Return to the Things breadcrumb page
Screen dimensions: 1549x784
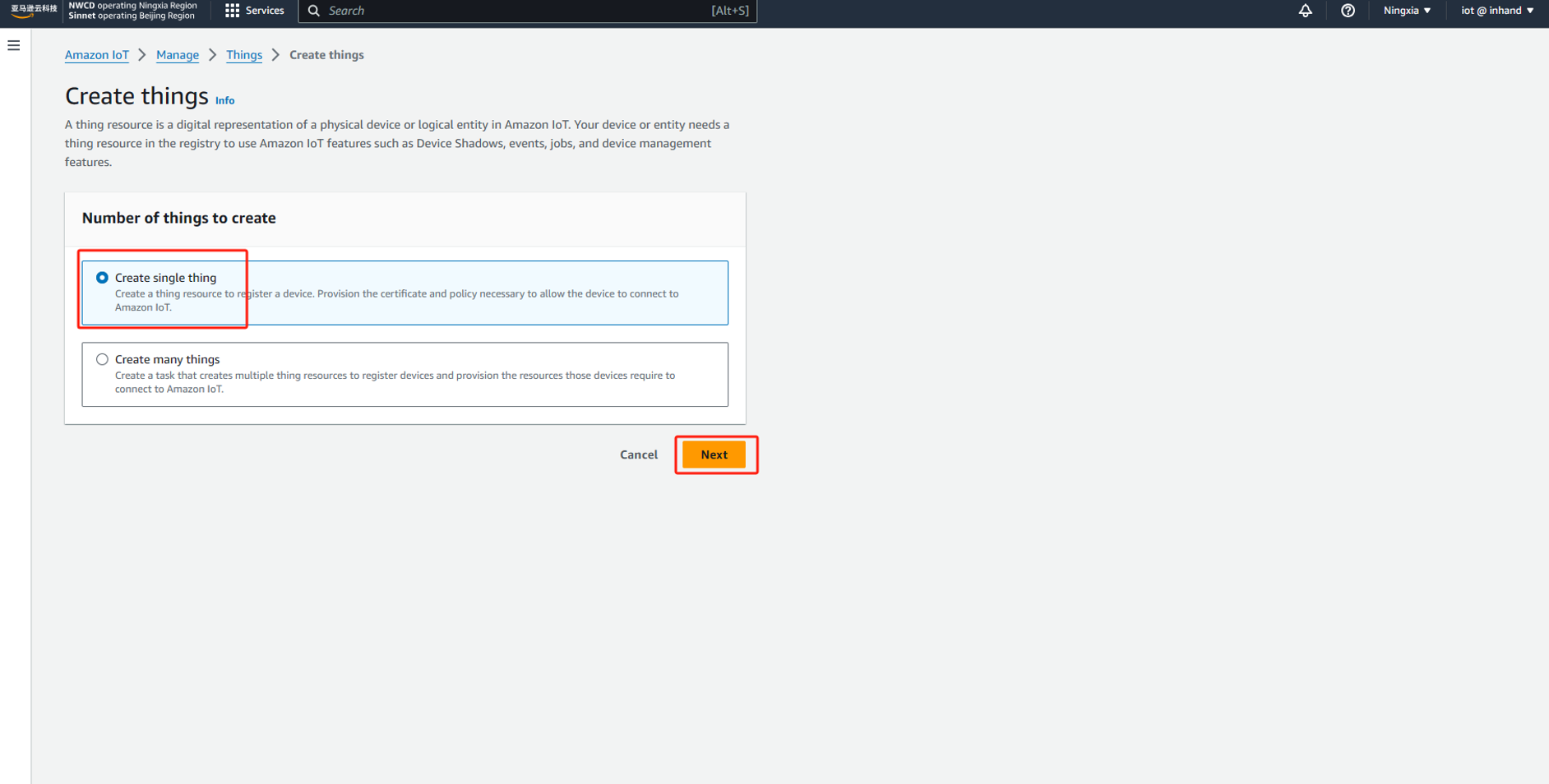pyautogui.click(x=244, y=55)
